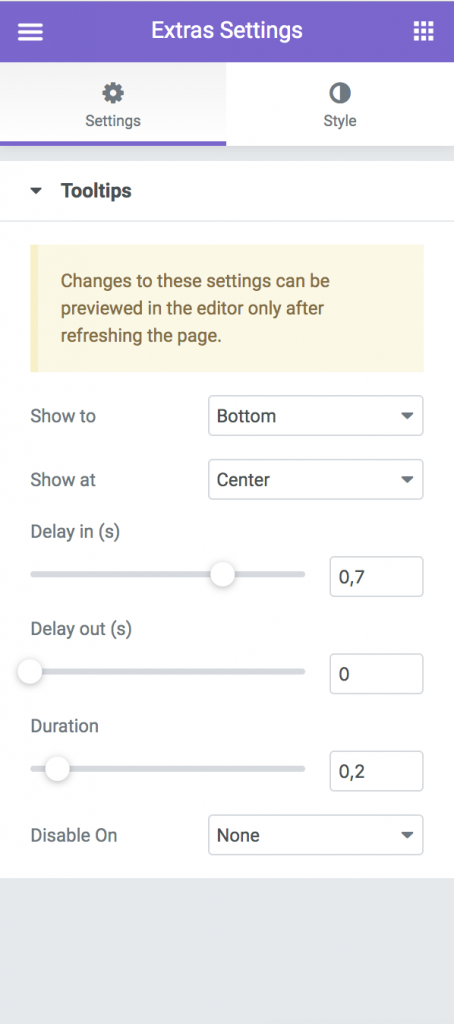
Task: Focus the Delay in value field
Action: [376, 577]
